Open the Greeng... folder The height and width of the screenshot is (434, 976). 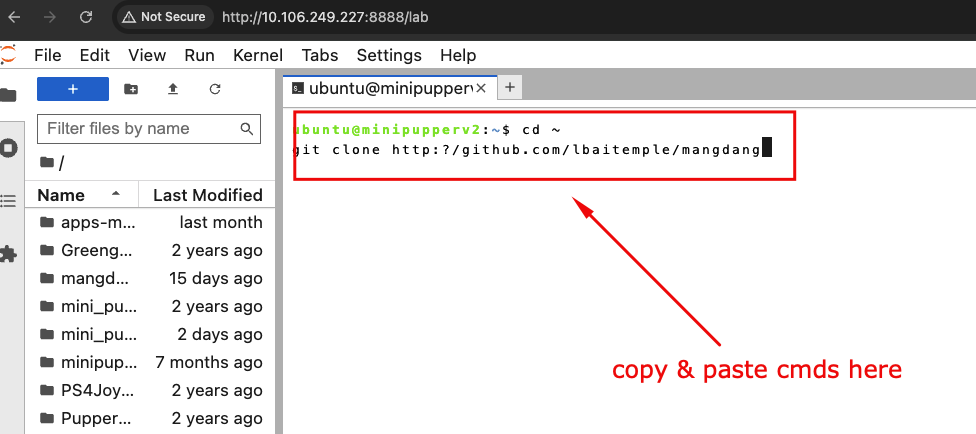coord(98,250)
